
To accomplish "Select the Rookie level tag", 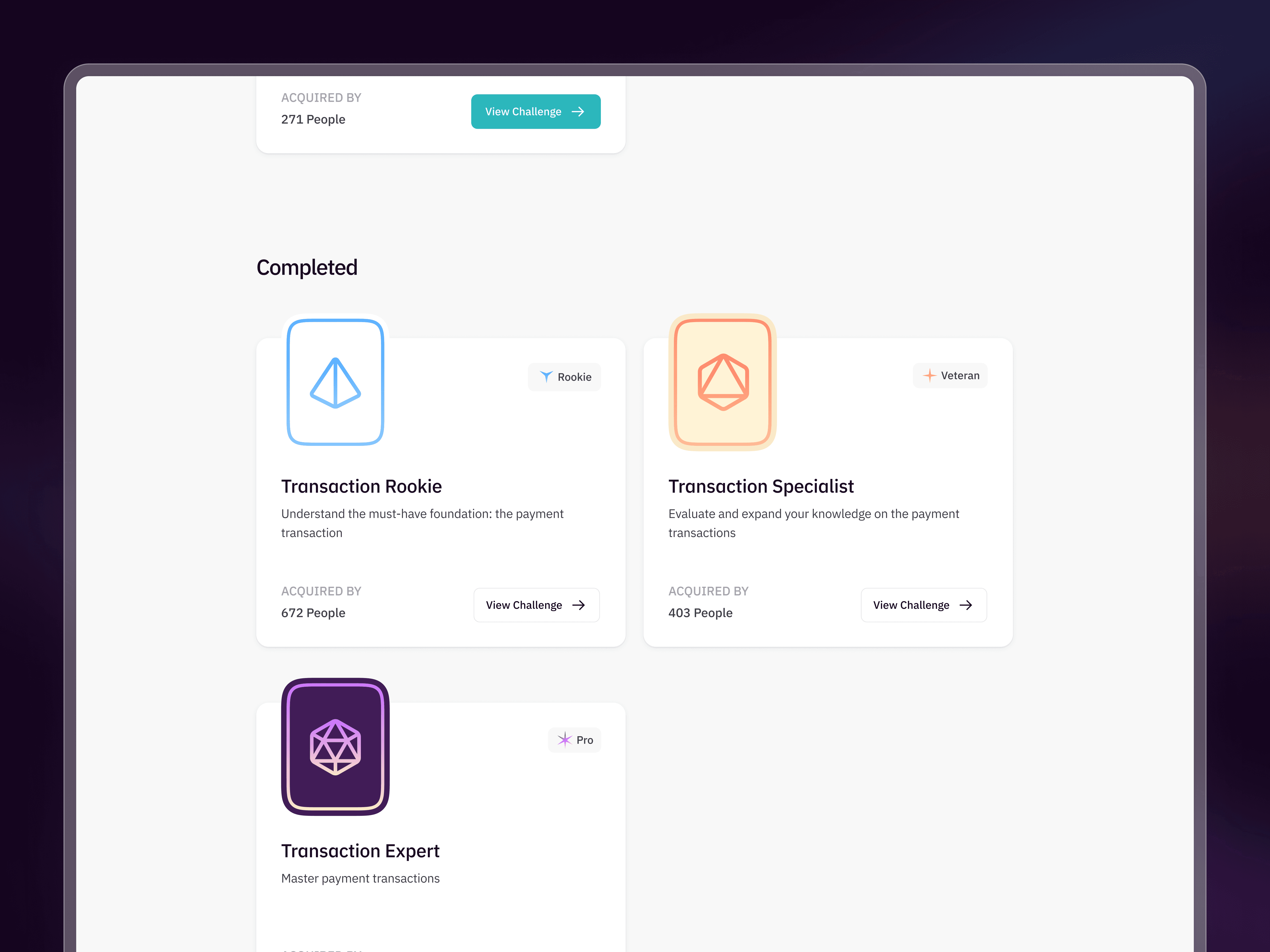I will [564, 377].
